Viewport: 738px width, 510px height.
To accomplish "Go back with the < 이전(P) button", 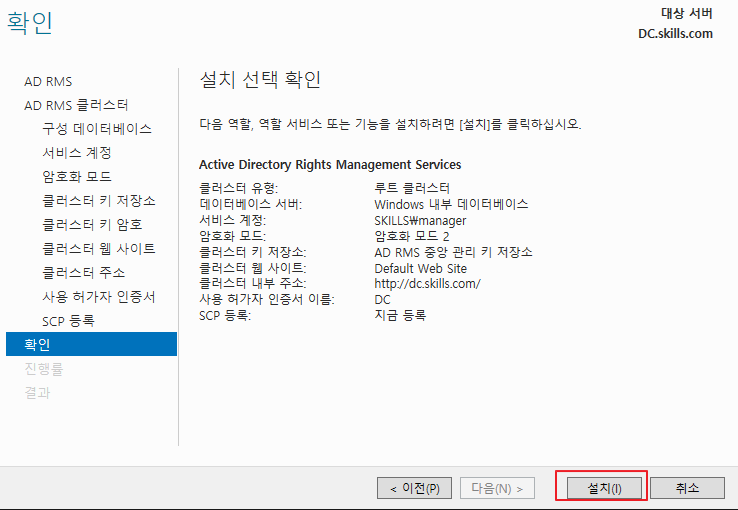I will tap(414, 488).
